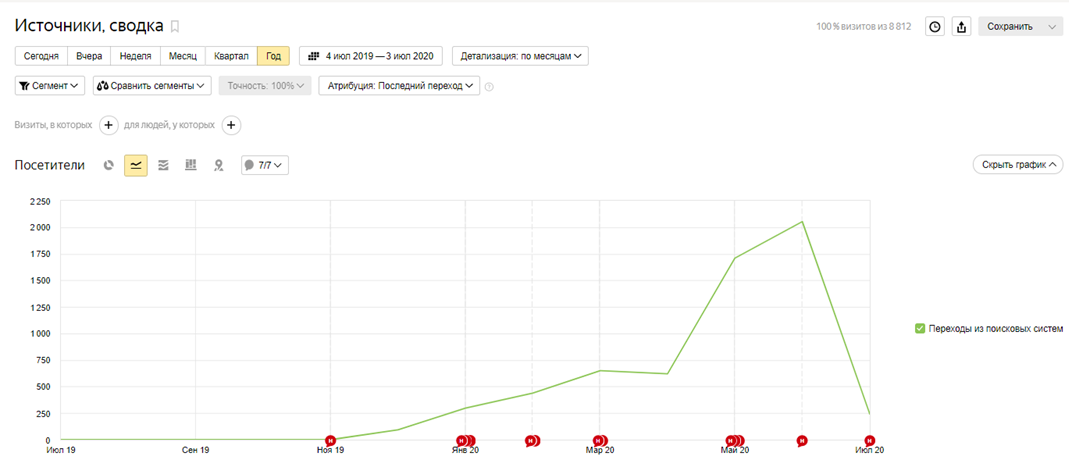1069x469 pixels.
Task: Open the date range picker
Action: (371, 56)
